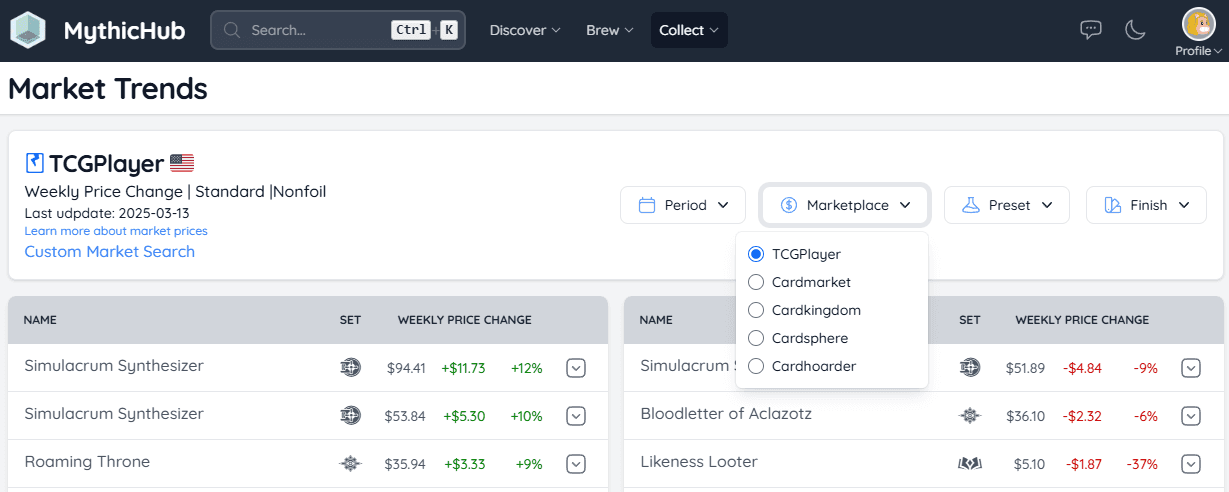Expand the $51.89 losers row
This screenshot has height=492, width=1229.
click(x=1190, y=368)
